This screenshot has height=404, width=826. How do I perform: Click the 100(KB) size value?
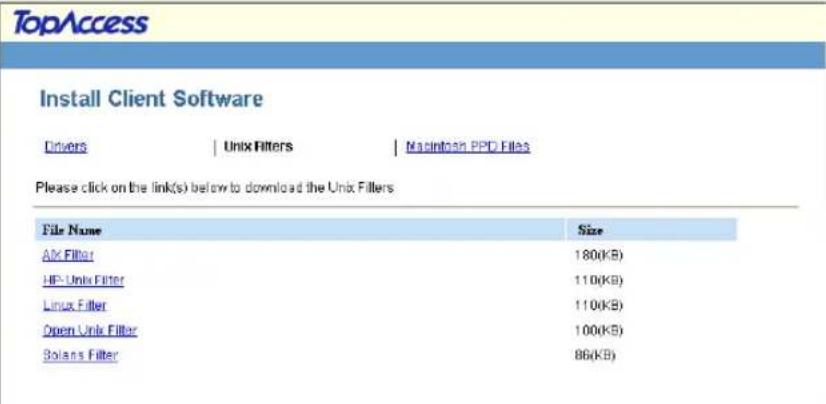point(598,331)
